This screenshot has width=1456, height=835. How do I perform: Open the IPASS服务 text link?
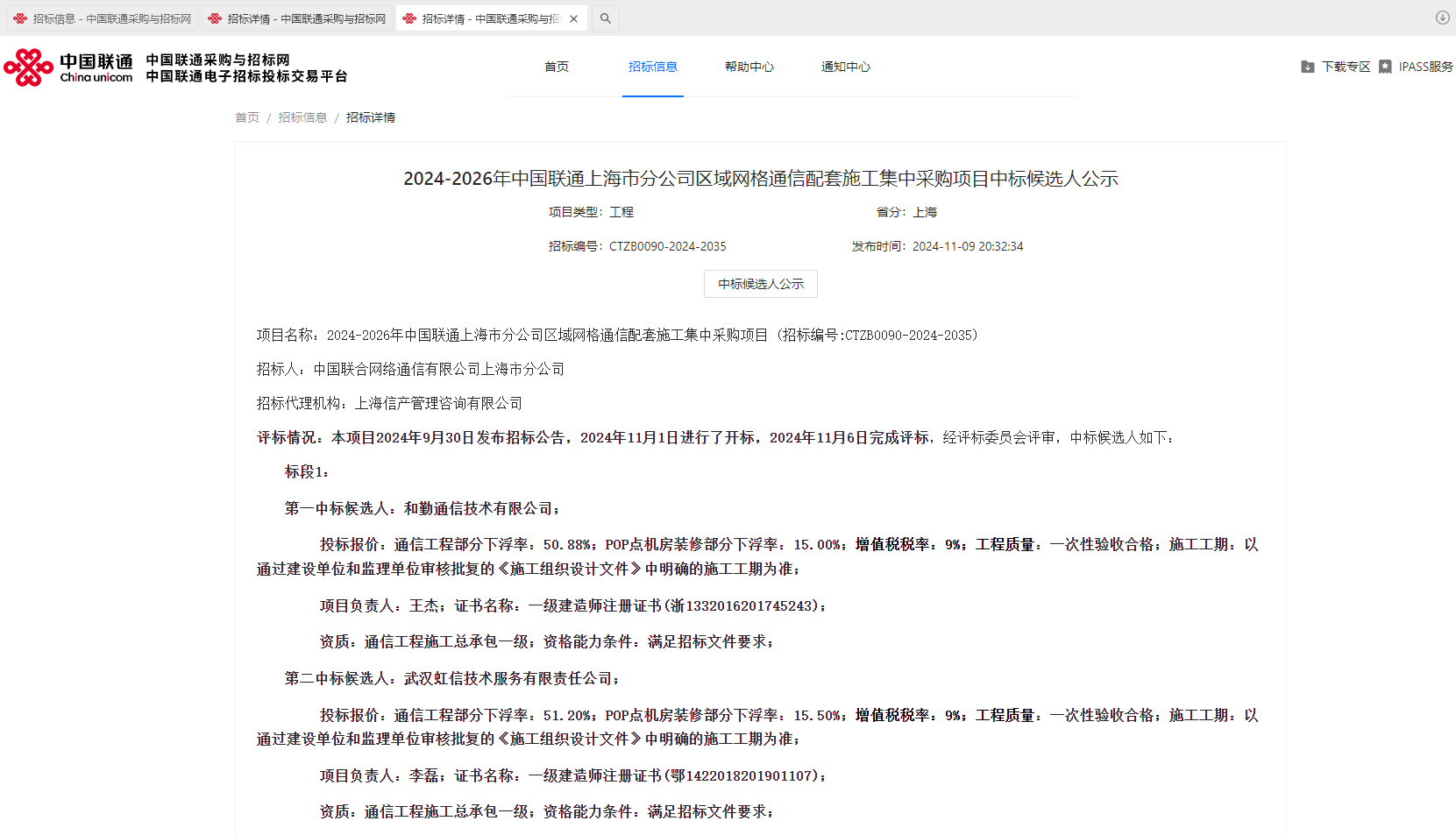pyautogui.click(x=1425, y=67)
